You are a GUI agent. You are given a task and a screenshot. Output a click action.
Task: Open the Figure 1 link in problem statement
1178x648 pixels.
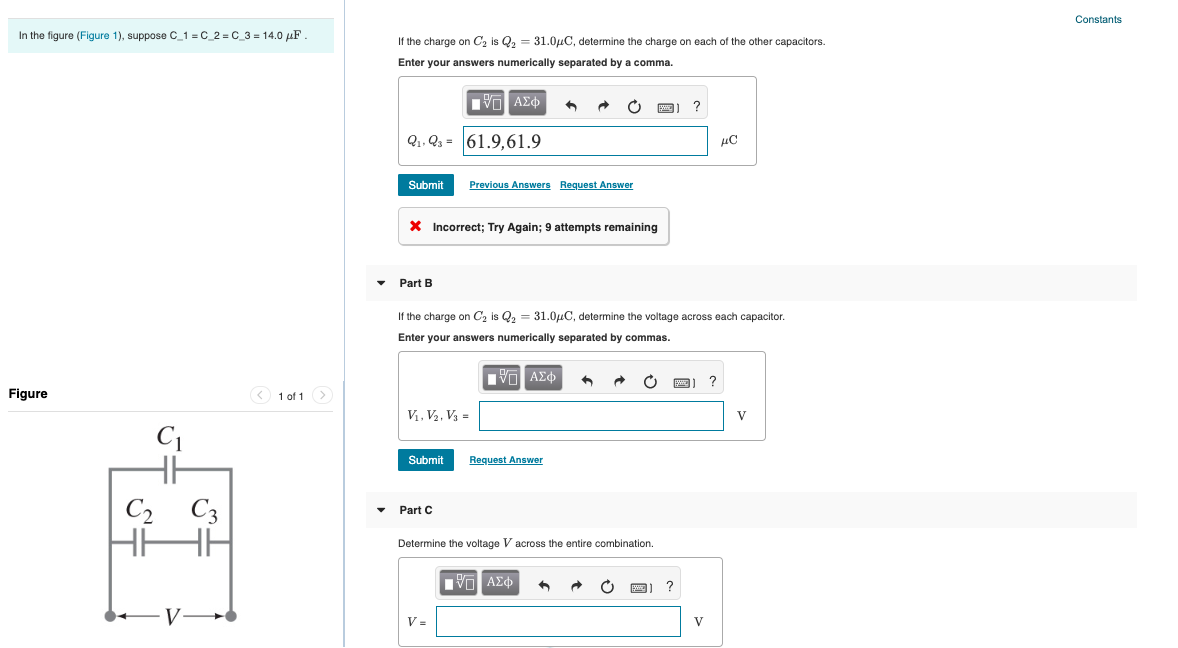coord(97,35)
